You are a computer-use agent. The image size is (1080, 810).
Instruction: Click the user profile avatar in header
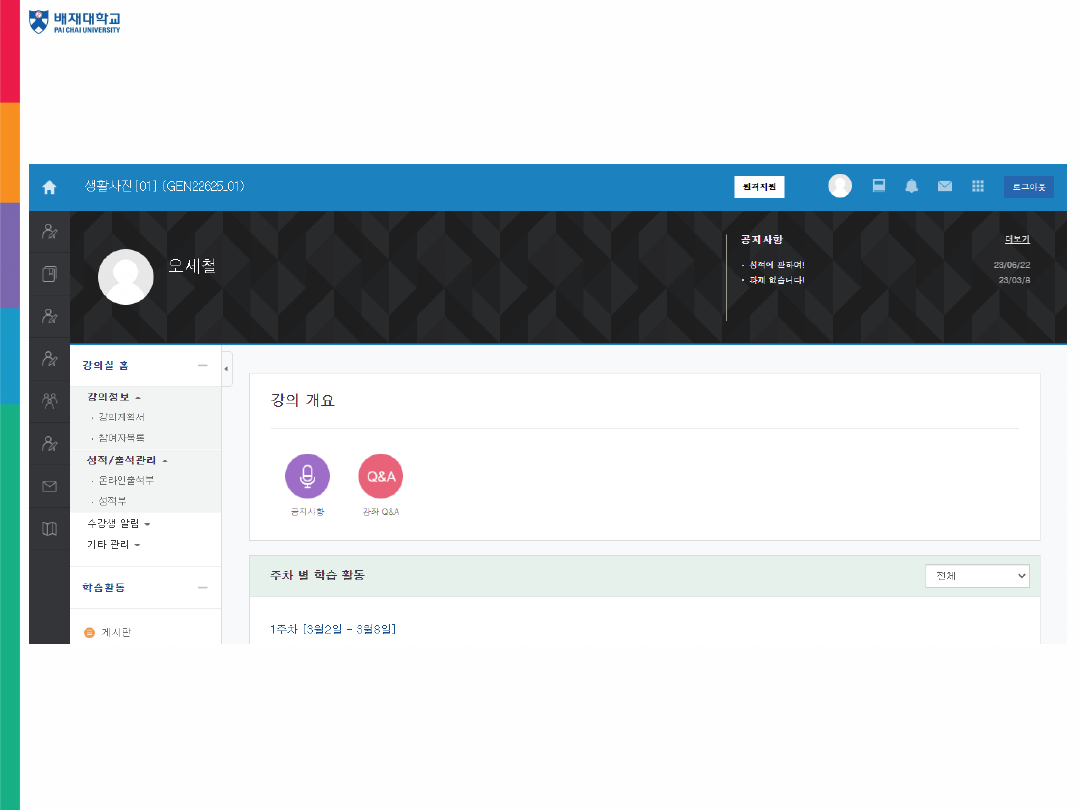(840, 186)
